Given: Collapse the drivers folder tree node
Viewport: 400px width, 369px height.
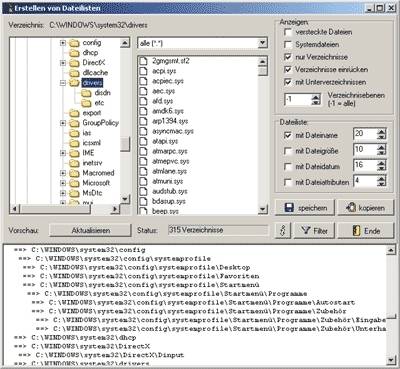Looking at the screenshot, I should pos(63,83).
